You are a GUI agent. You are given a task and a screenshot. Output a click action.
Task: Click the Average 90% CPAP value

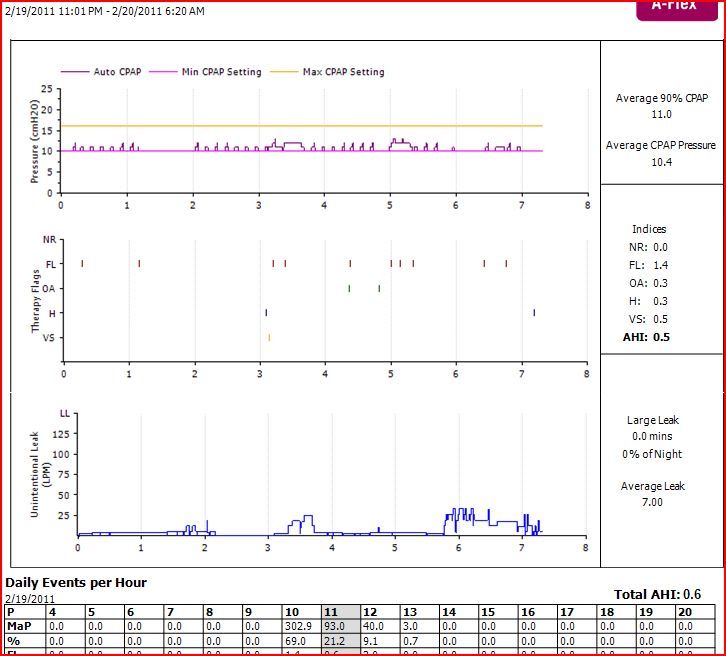coord(662,115)
